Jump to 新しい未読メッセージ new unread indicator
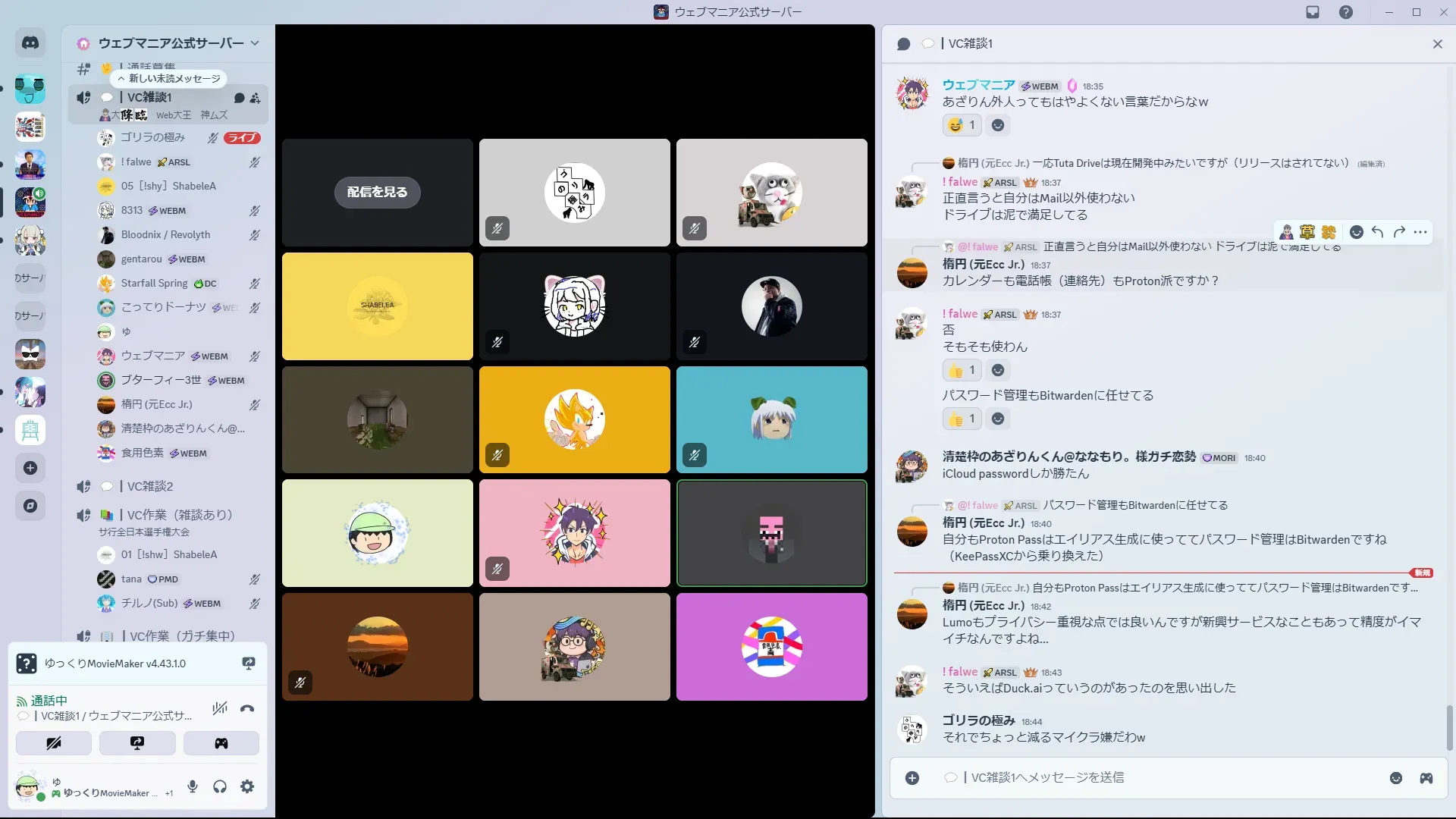 click(x=168, y=78)
